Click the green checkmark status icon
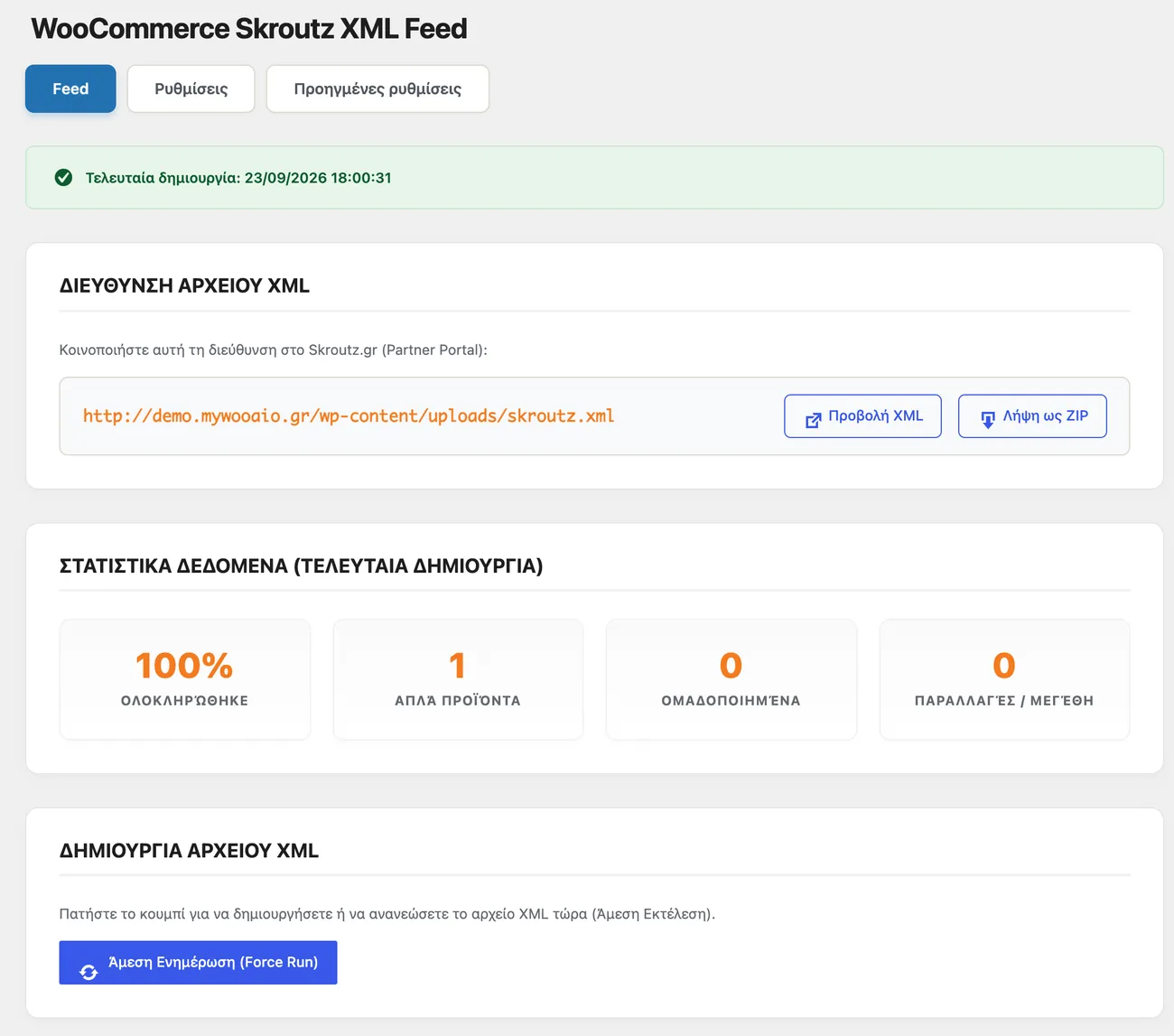The height and width of the screenshot is (1036, 1174). [63, 178]
